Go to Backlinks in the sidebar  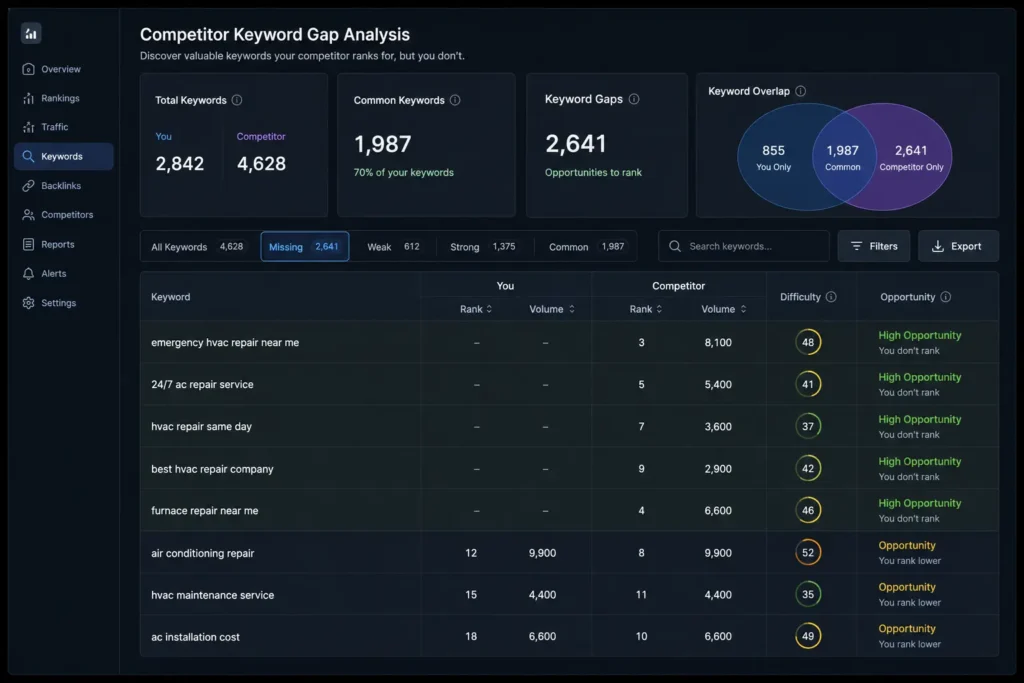click(63, 186)
